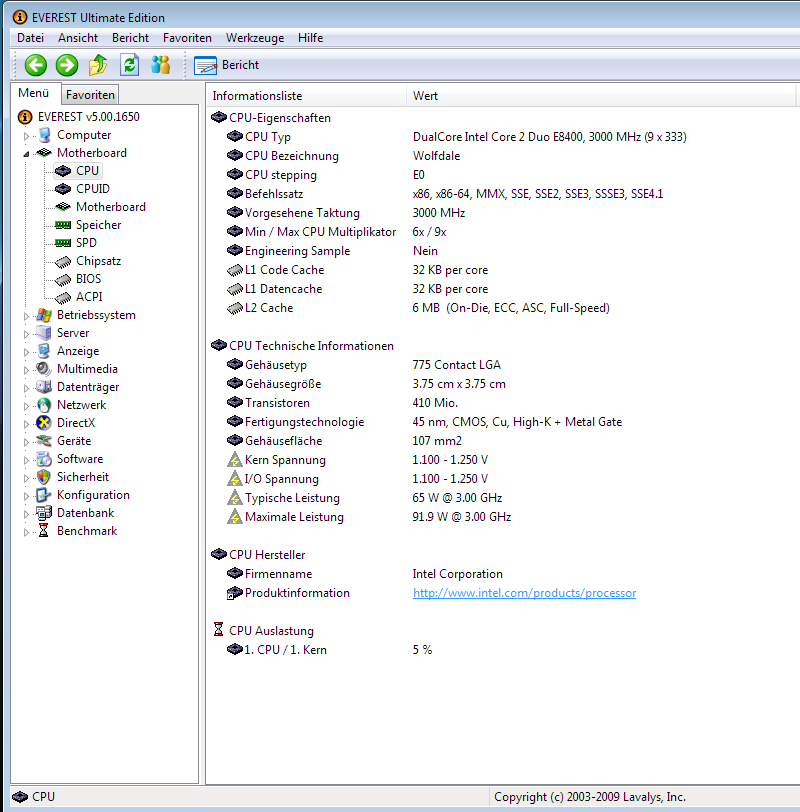
Task: Open the intel.com processor product link
Action: [524, 593]
